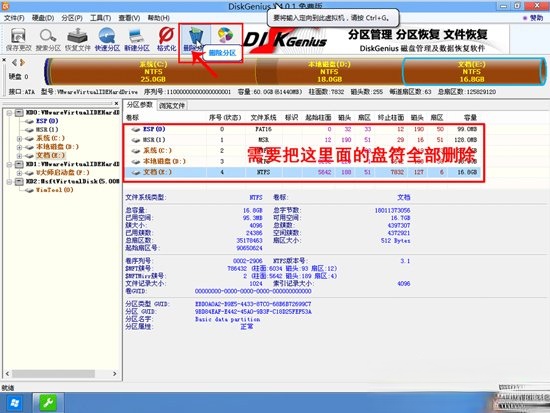Click the 赞助 link at top right
Viewport: 550px width, 413px height.
click(x=536, y=18)
